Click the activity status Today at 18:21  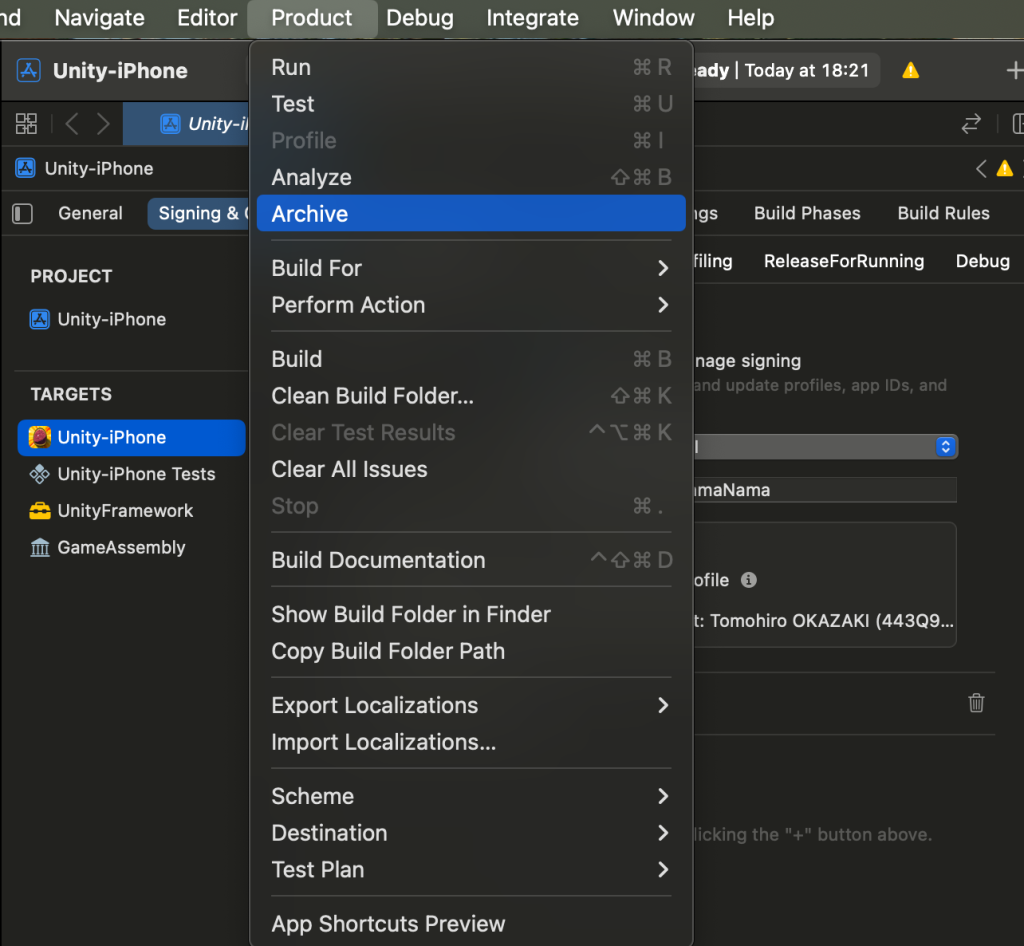click(807, 71)
